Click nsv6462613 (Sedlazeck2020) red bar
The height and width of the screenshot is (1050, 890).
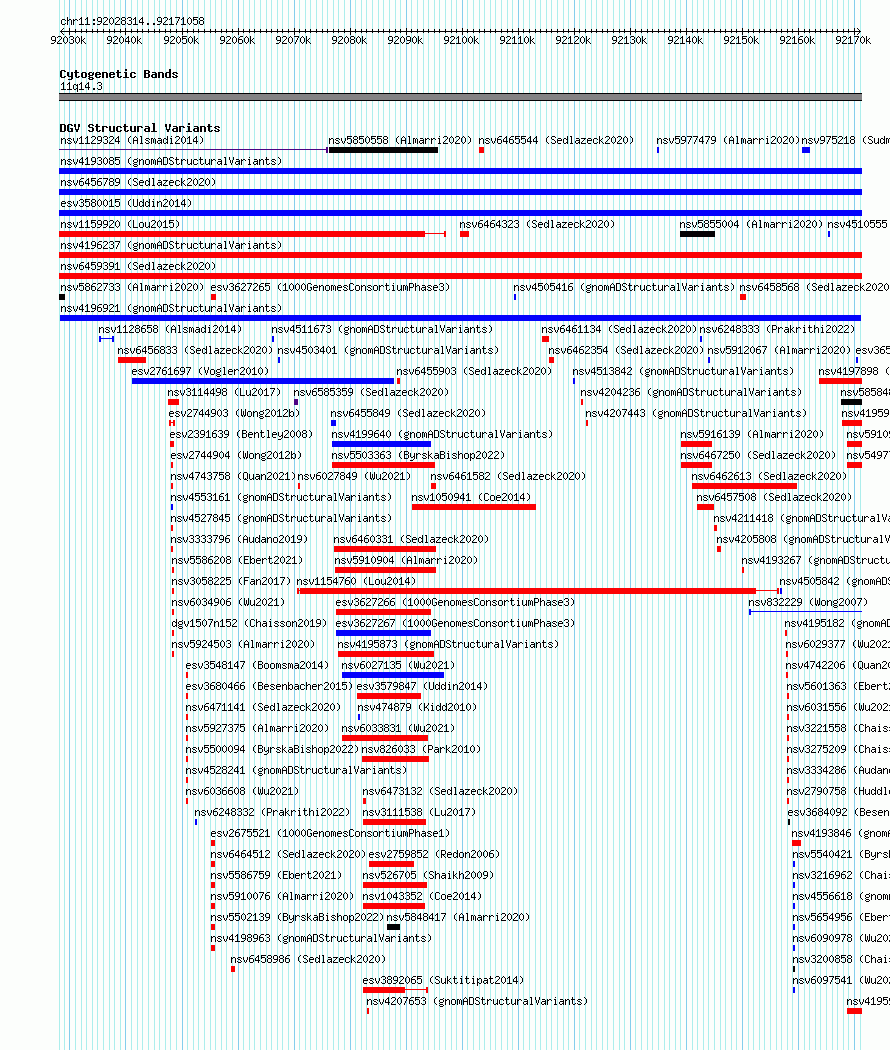(744, 486)
